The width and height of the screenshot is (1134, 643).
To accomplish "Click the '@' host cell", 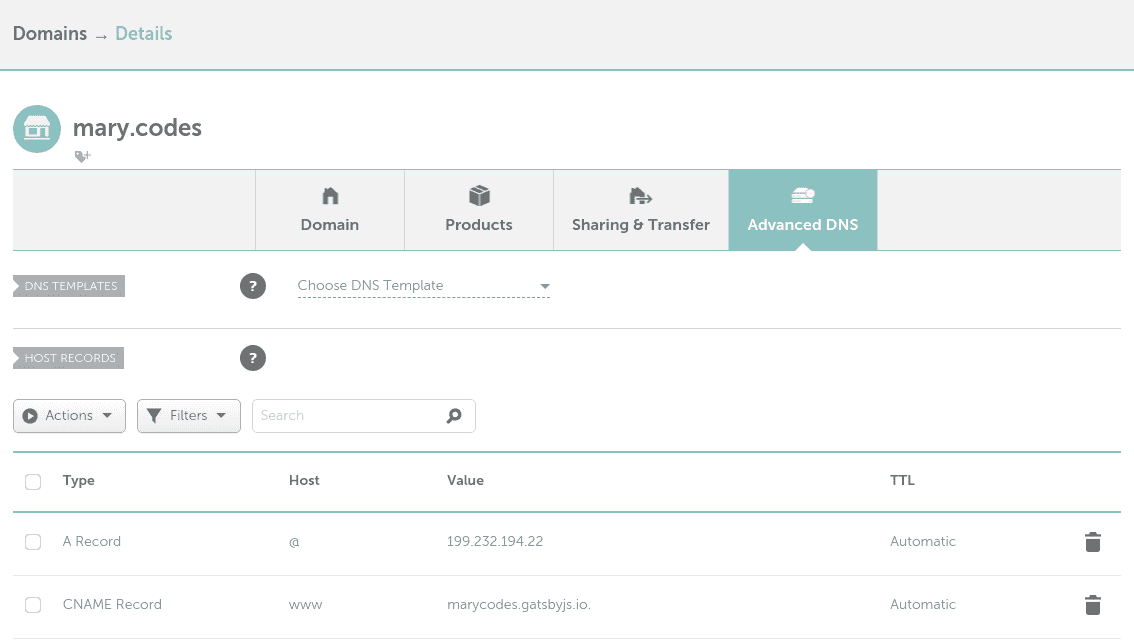I will 294,542.
